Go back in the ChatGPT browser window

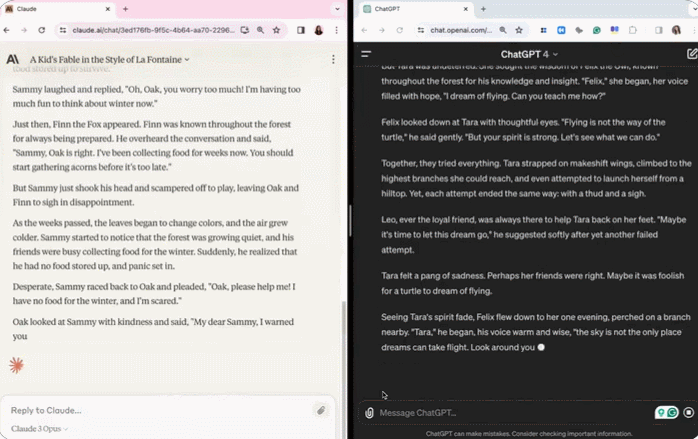(x=364, y=30)
